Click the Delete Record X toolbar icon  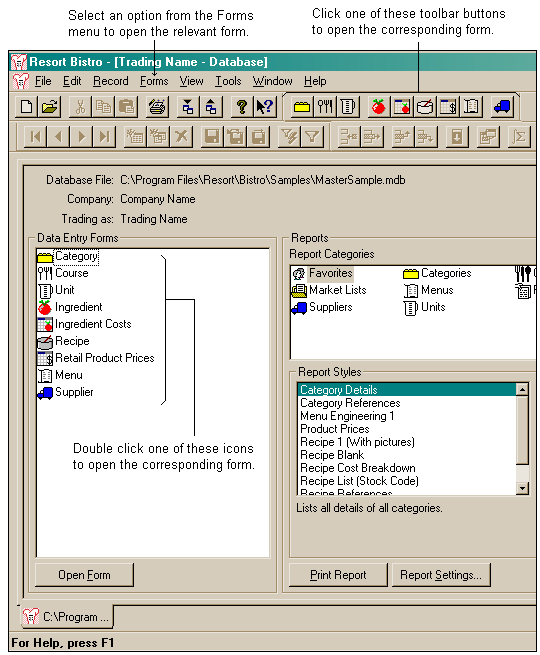tap(181, 137)
